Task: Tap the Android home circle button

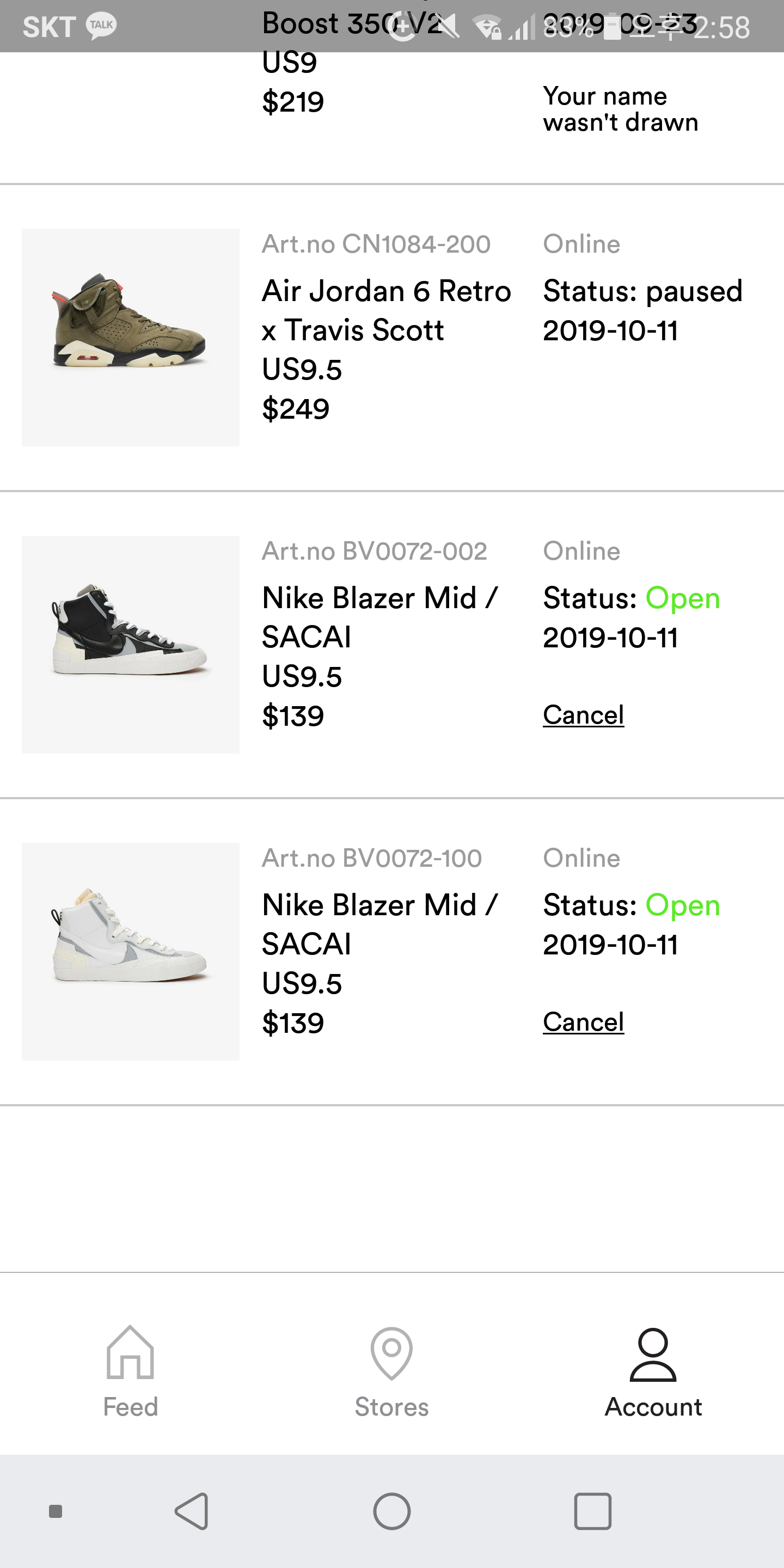Action: [391, 1511]
